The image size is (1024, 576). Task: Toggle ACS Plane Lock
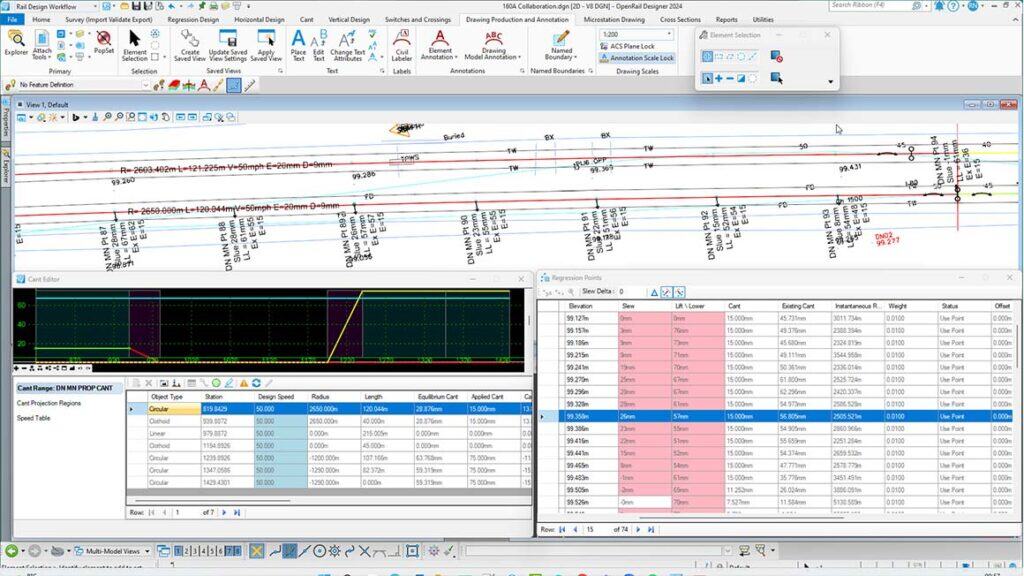pos(627,46)
